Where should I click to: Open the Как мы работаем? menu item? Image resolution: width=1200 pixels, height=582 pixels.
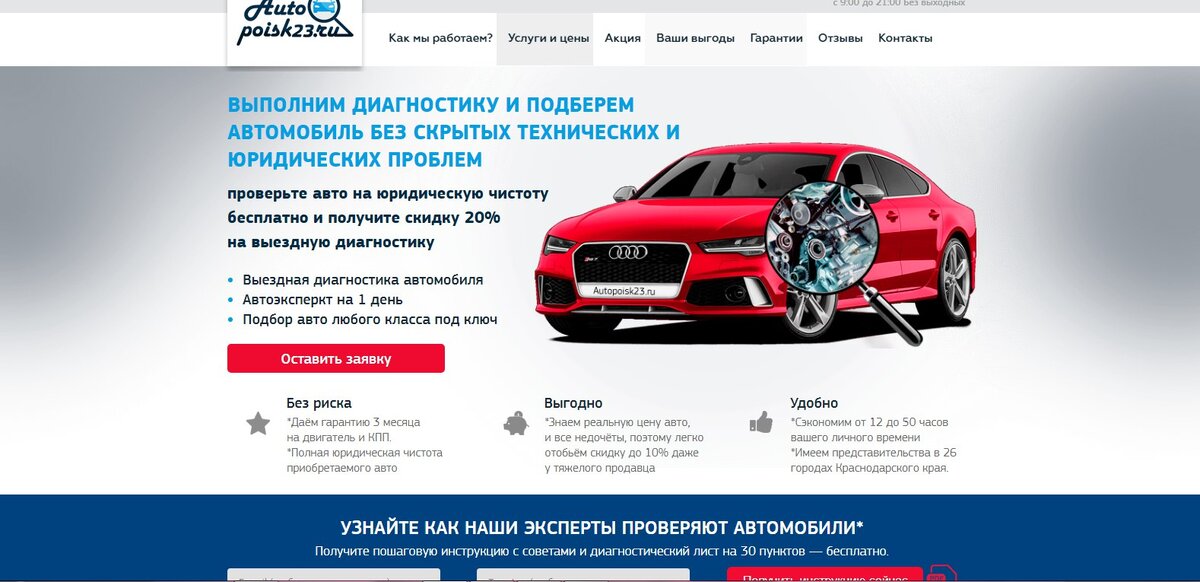[441, 38]
